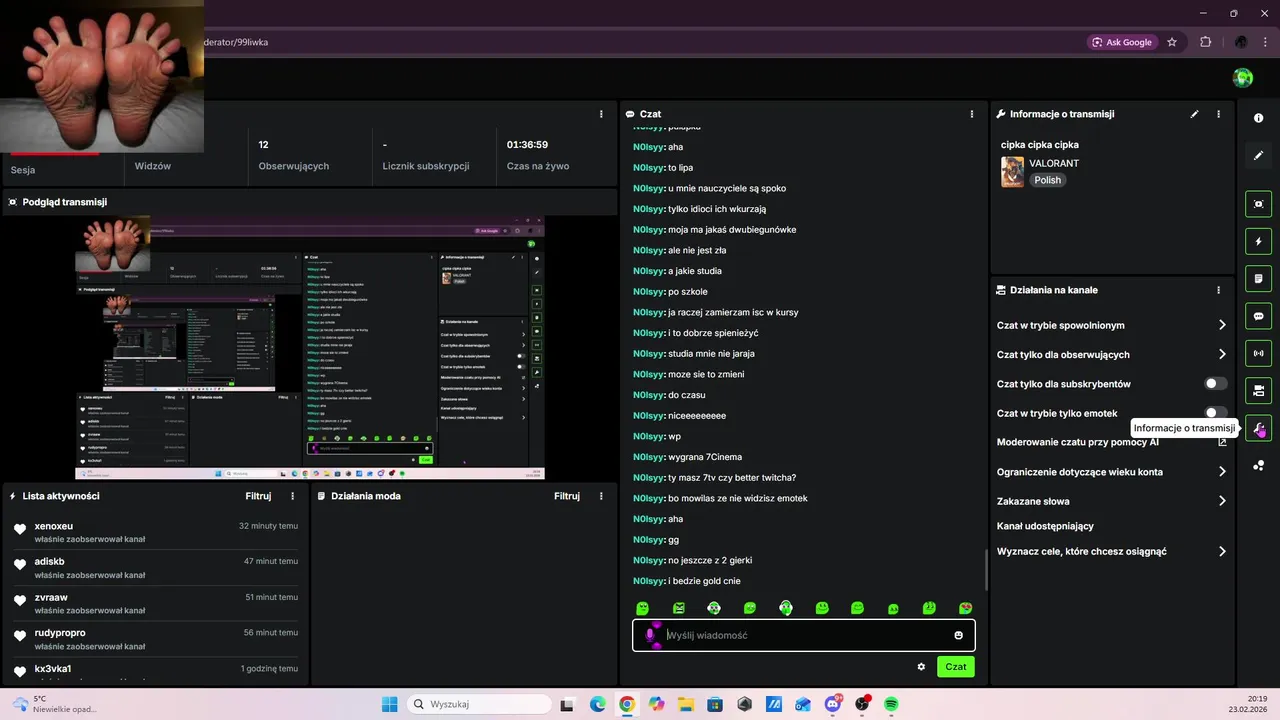This screenshot has height=720, width=1280.
Task: Click the camera stream icon in right sidebar
Action: 1258,390
